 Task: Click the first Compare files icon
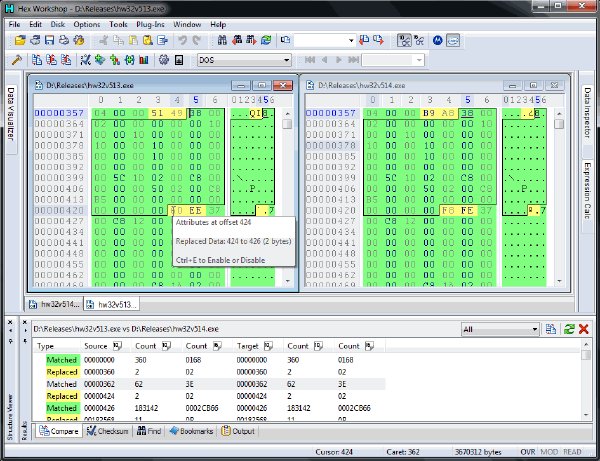point(37,60)
